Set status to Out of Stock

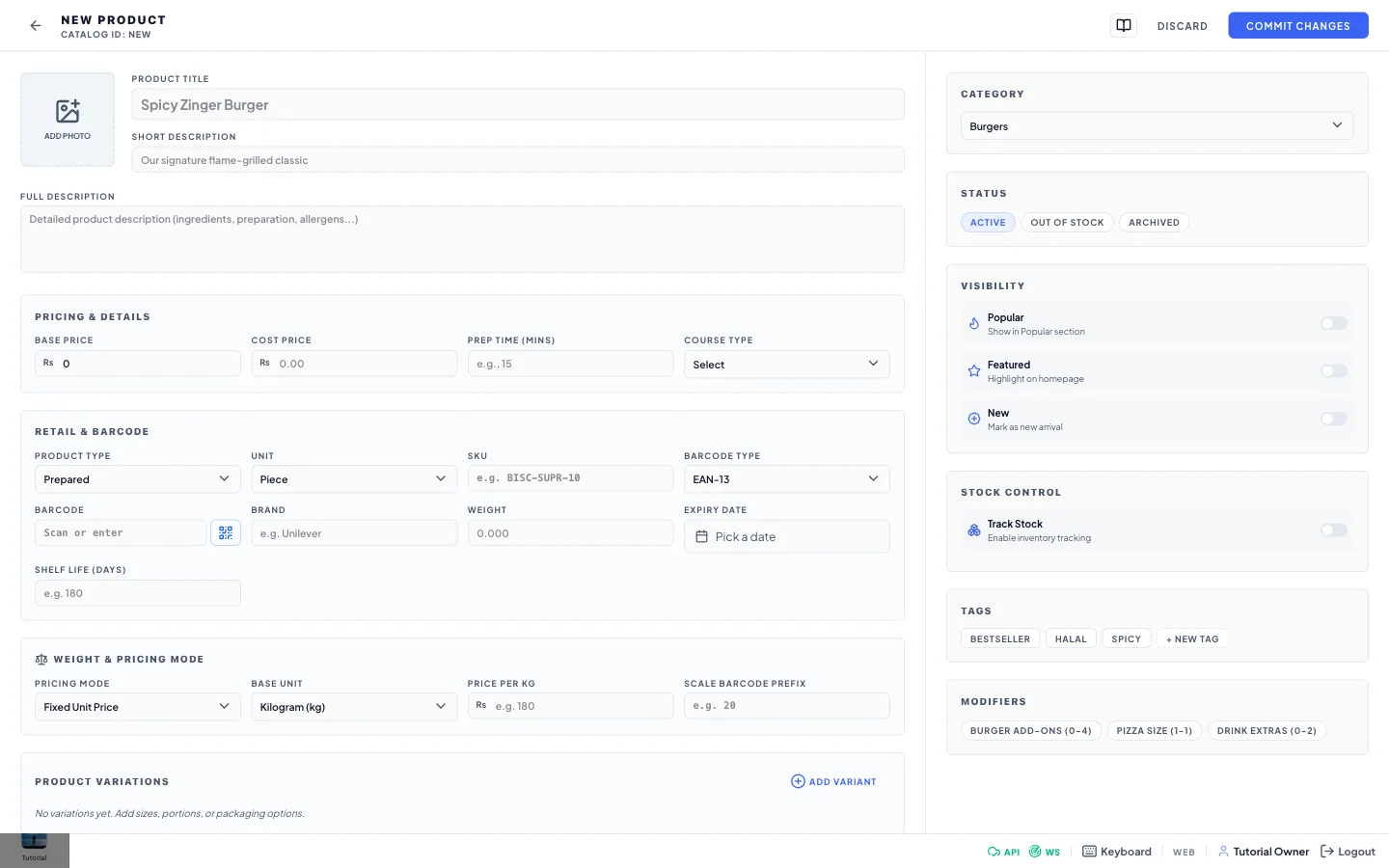tap(1067, 223)
